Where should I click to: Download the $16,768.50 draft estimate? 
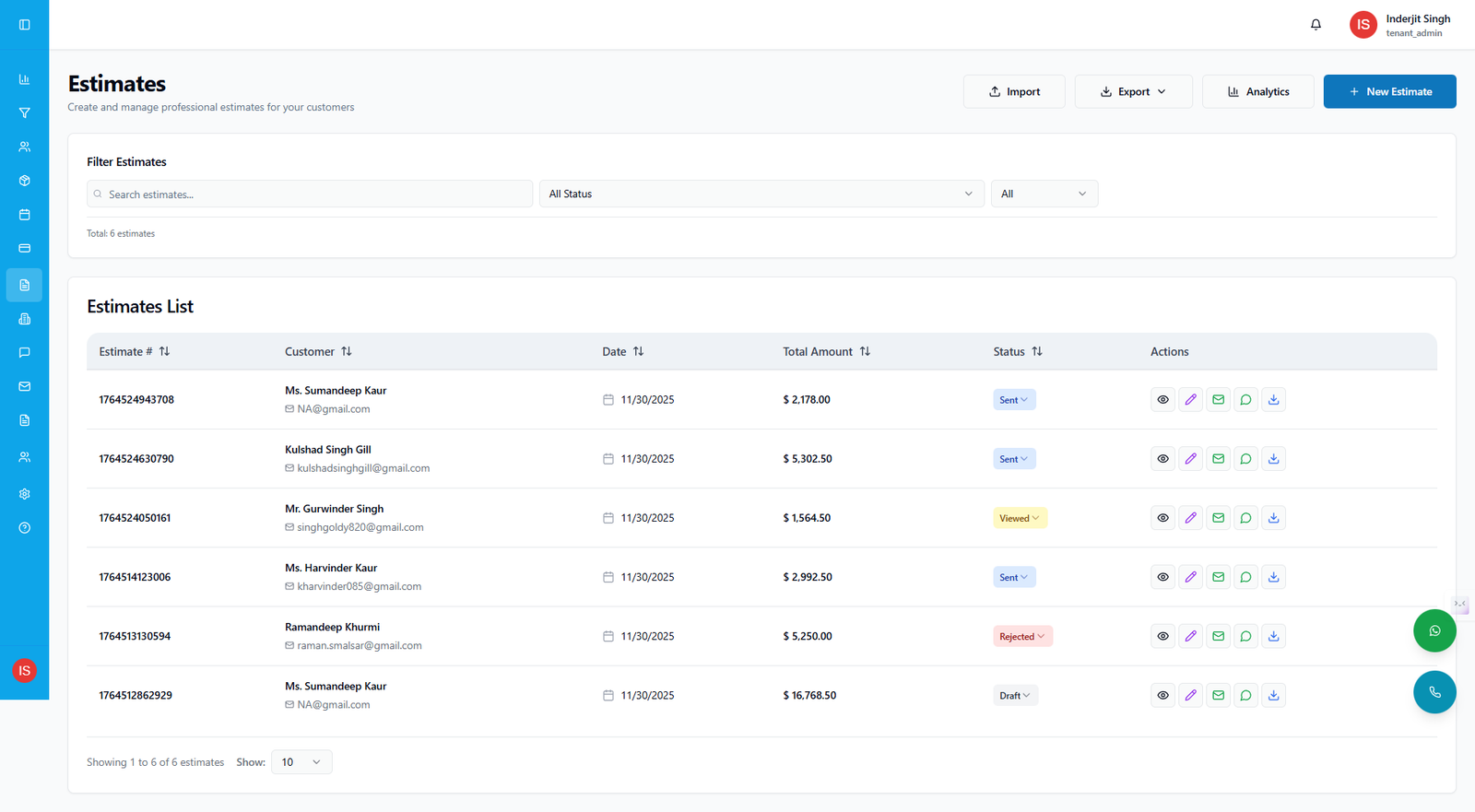(x=1273, y=696)
